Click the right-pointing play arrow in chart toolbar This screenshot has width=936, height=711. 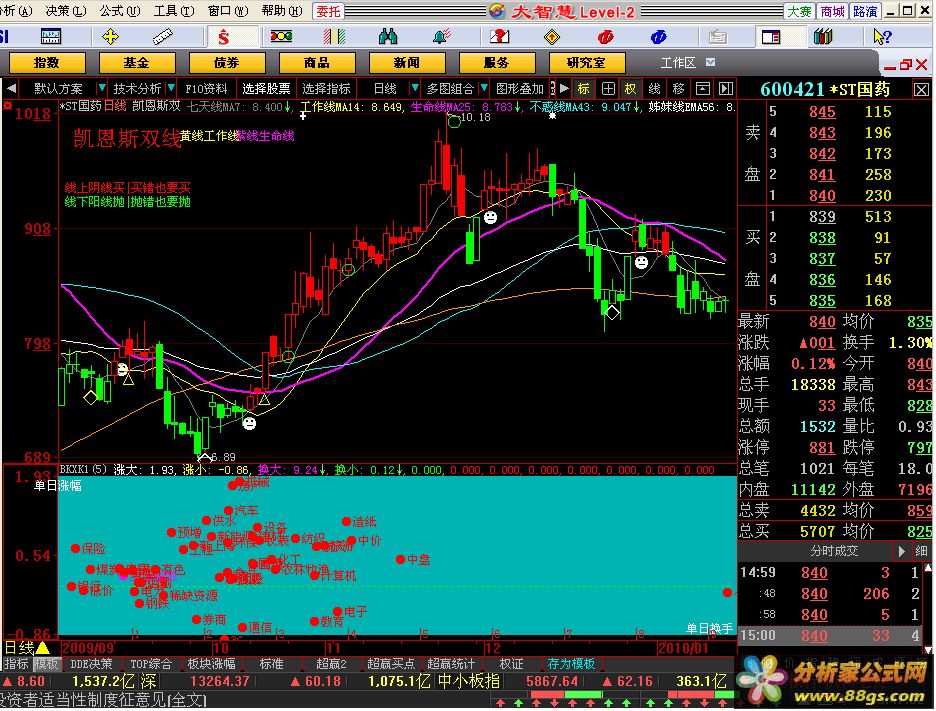pyautogui.click(x=564, y=88)
